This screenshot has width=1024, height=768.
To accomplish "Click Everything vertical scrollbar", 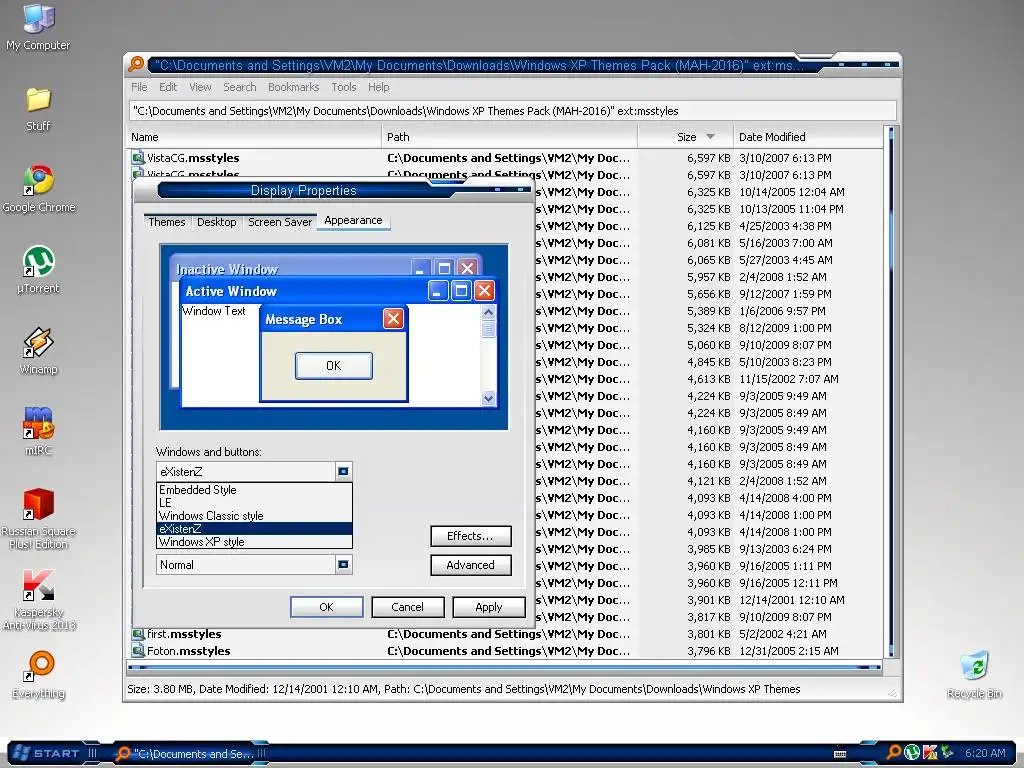I will click(891, 392).
